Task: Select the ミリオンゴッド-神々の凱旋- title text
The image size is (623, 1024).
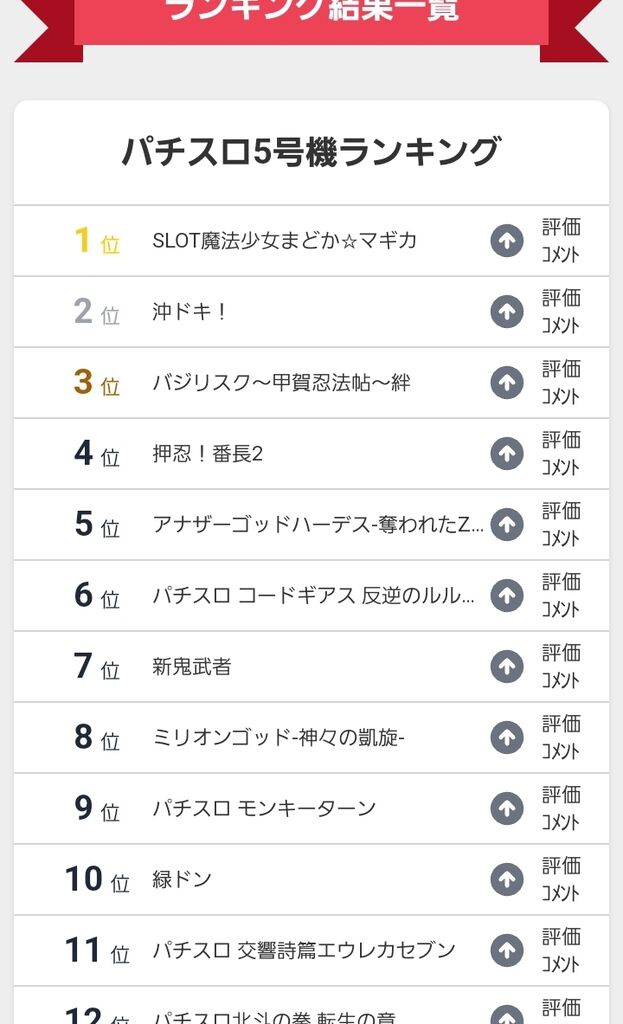Action: pyautogui.click(x=278, y=738)
